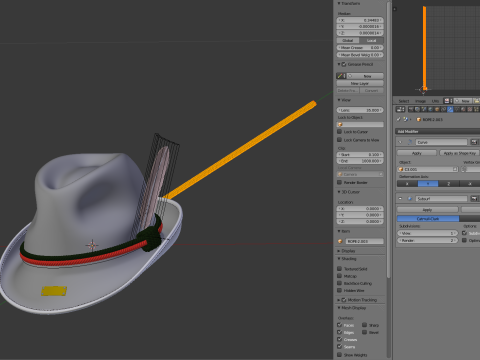The image size is (480, 360).
Task: Uncheck the Creases overlay checkbox
Action: (x=339, y=339)
